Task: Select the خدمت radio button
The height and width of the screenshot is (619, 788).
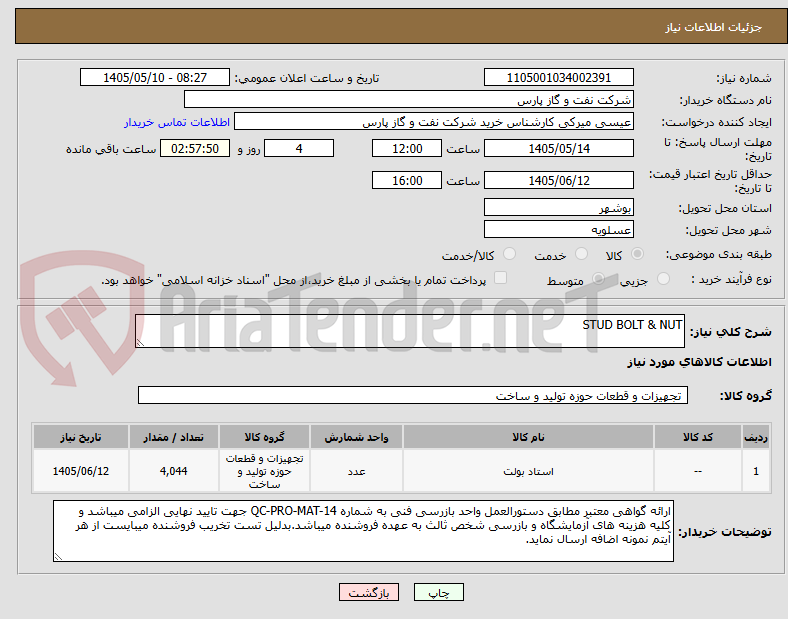Action: coord(581,254)
